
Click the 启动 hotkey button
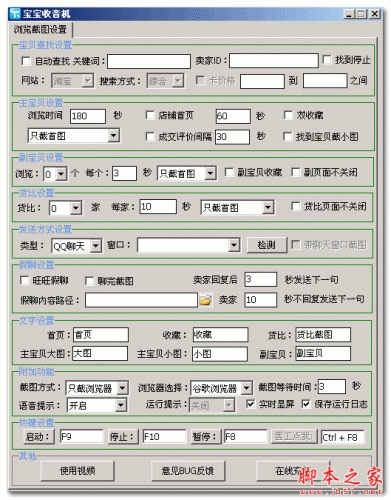40,437
